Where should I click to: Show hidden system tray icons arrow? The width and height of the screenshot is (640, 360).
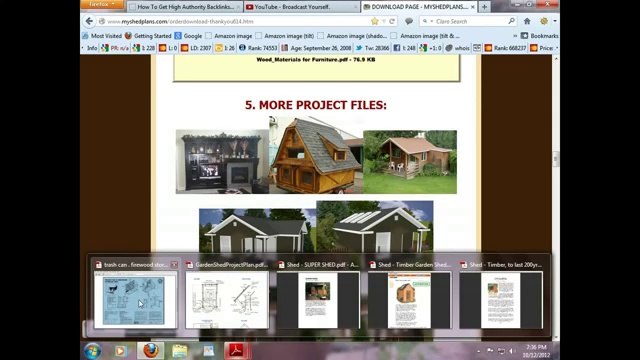pos(478,351)
